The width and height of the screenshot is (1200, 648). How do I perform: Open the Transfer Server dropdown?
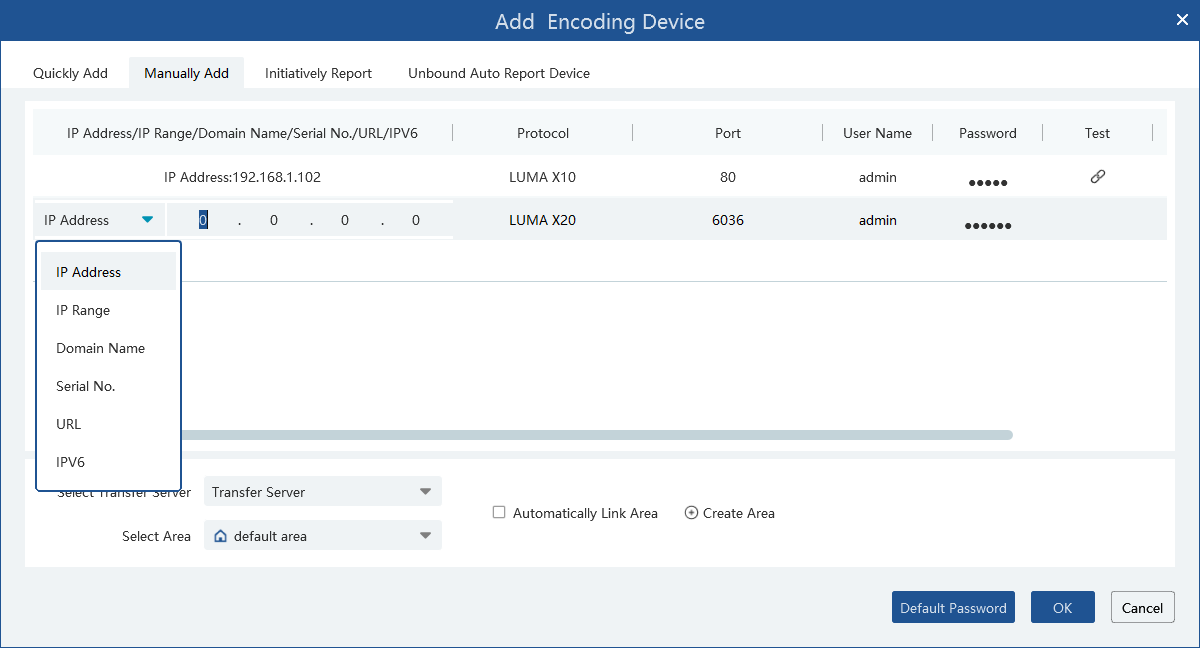(x=322, y=491)
